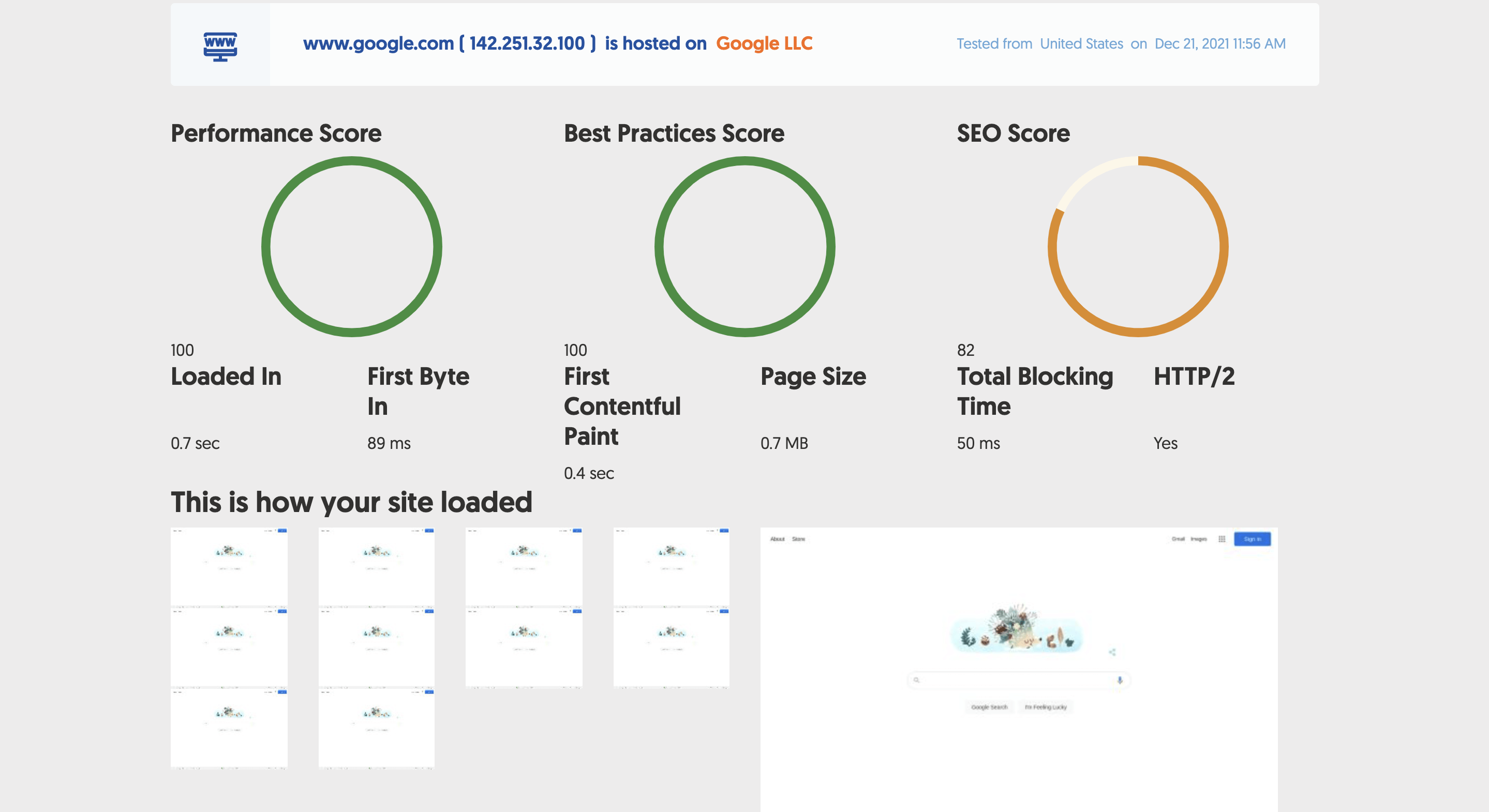This screenshot has height=812, width=1489.
Task: Open the Google LLC host link
Action: tap(764, 43)
